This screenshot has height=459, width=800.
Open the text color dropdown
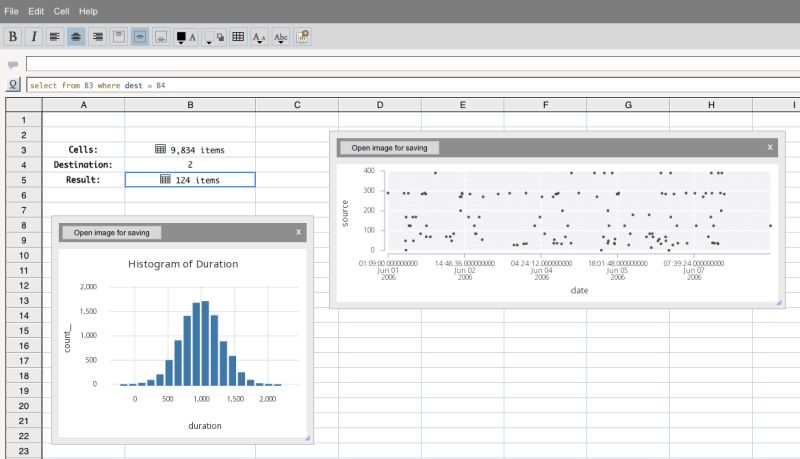[x=186, y=37]
